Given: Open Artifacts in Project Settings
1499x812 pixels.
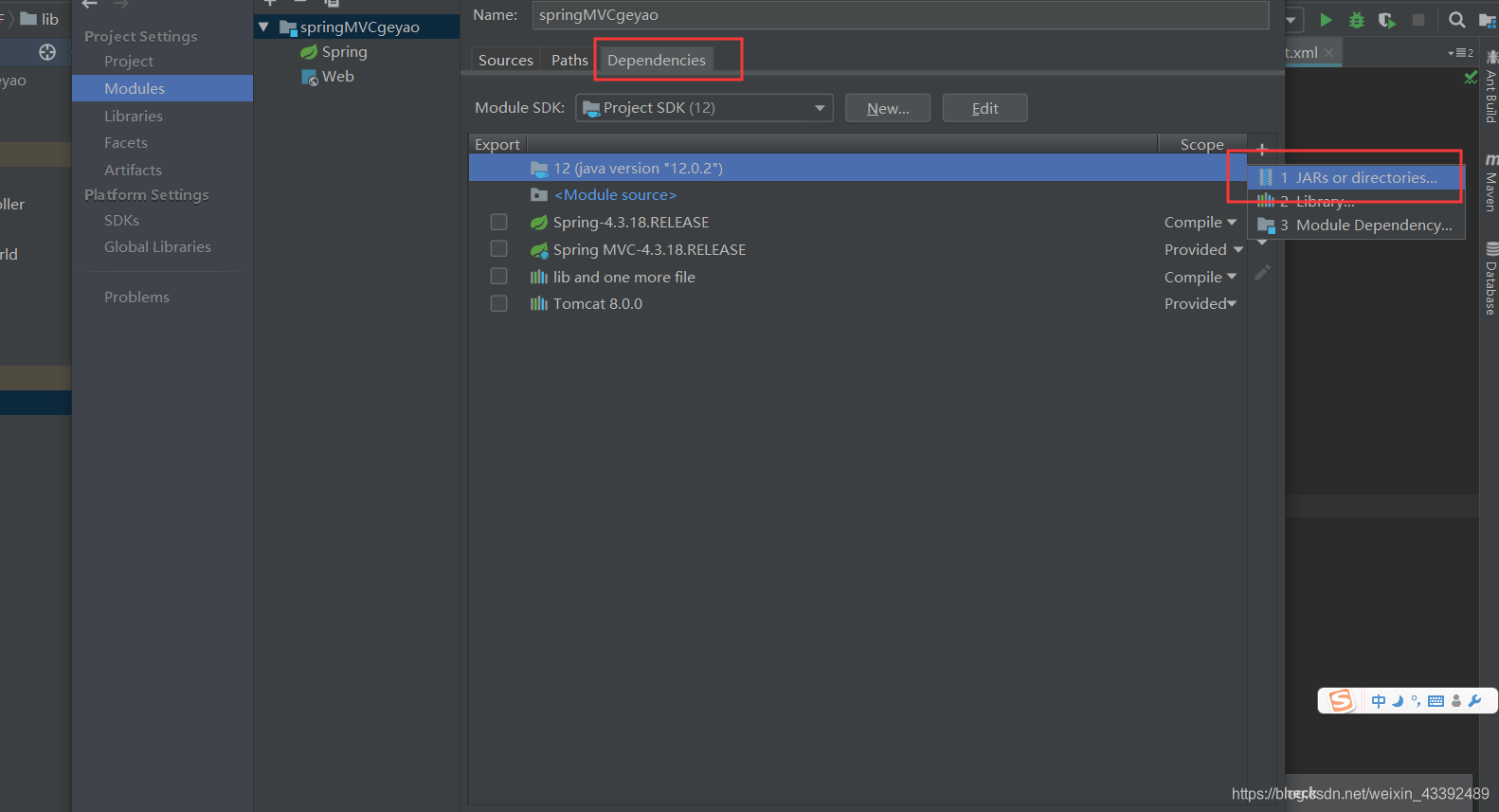Looking at the screenshot, I should click(x=133, y=170).
